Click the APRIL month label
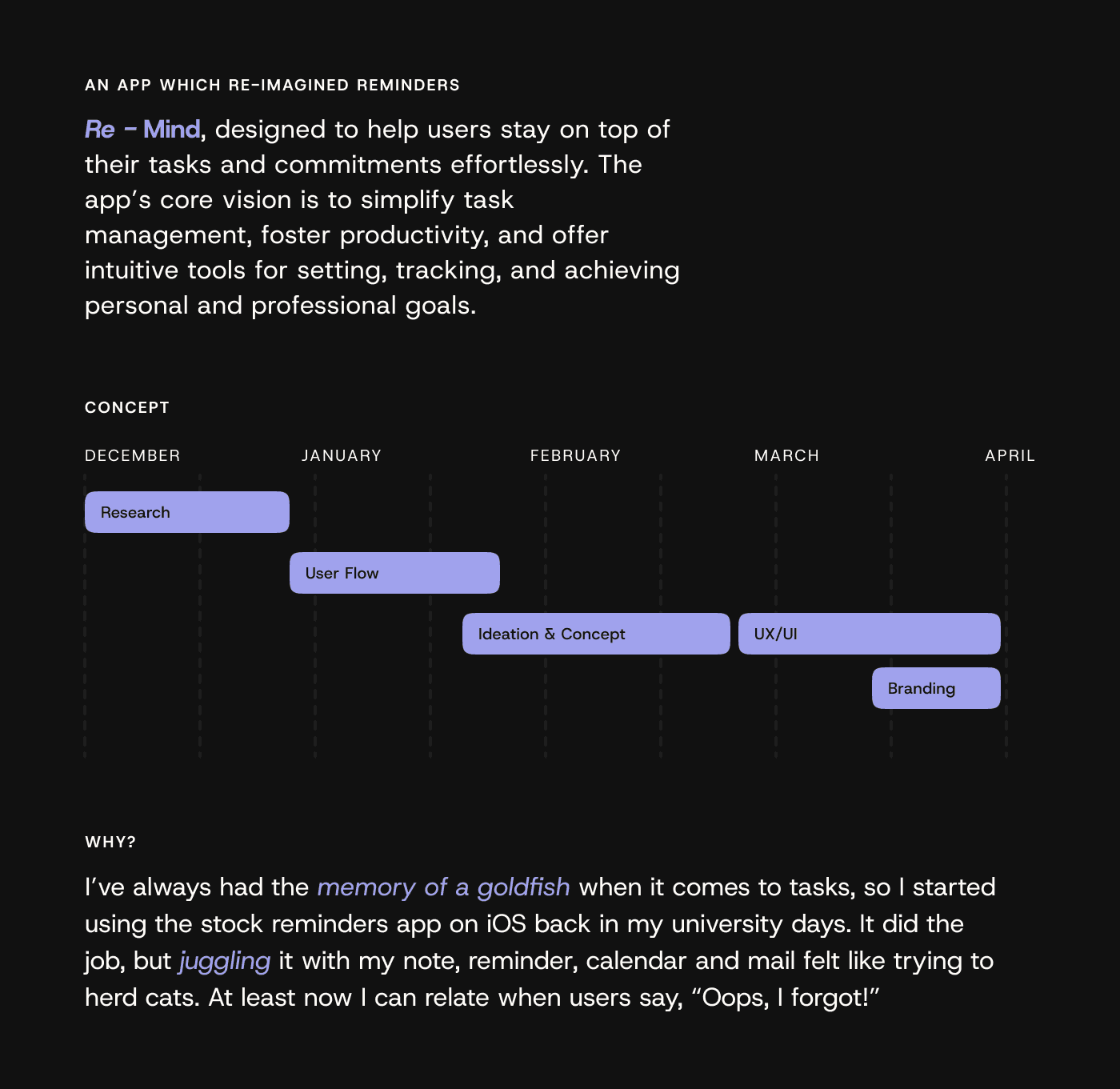 point(1010,455)
